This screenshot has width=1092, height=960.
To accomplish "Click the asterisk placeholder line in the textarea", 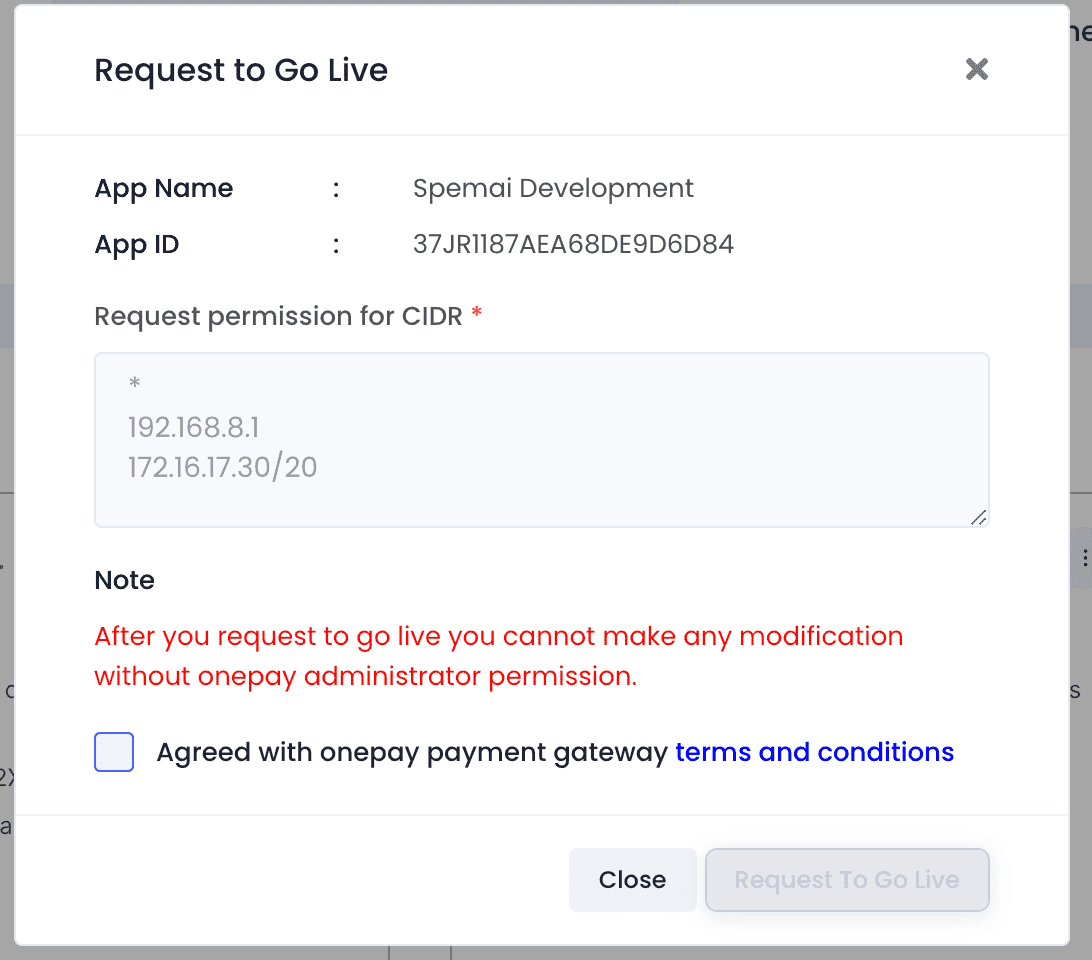I will click(x=135, y=384).
